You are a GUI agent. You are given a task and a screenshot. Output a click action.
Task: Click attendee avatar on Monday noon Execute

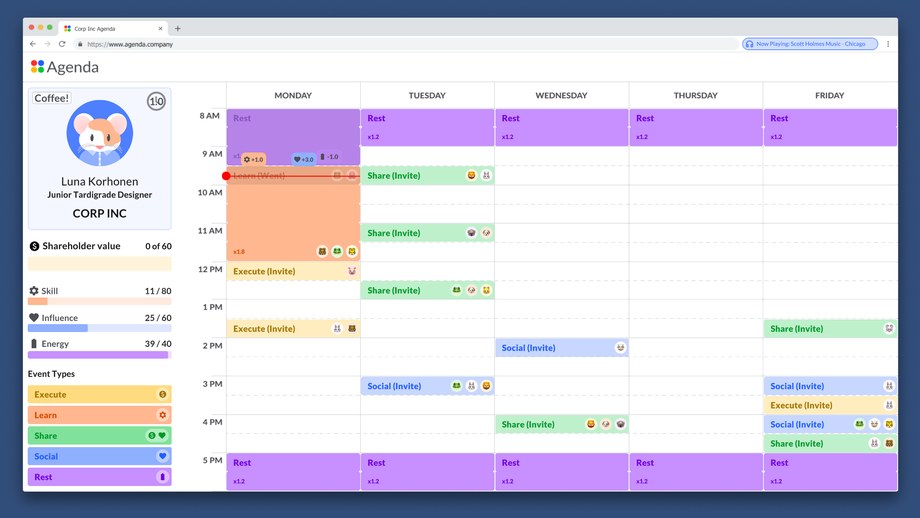[352, 271]
